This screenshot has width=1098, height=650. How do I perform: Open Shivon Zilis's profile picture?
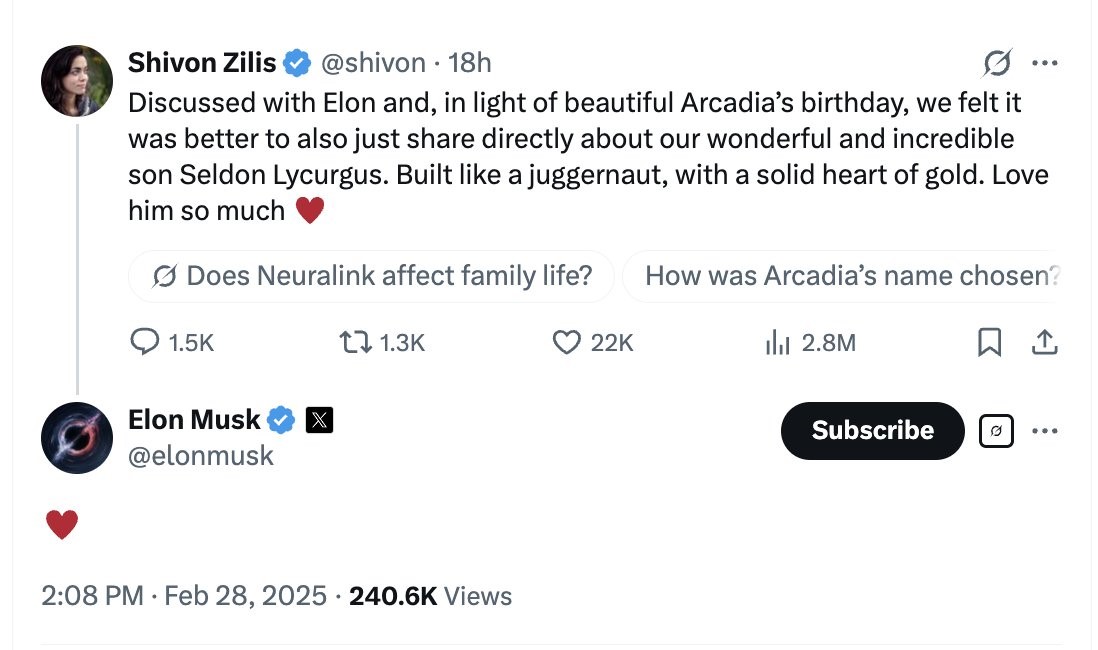[x=77, y=80]
